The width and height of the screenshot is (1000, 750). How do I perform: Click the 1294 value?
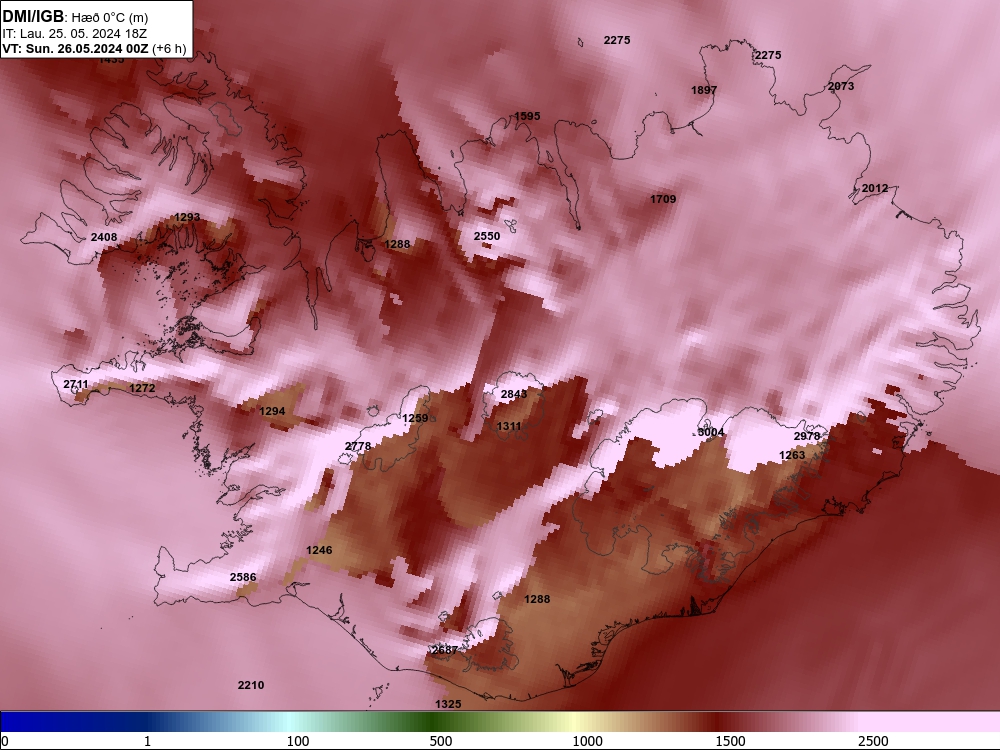click(272, 411)
